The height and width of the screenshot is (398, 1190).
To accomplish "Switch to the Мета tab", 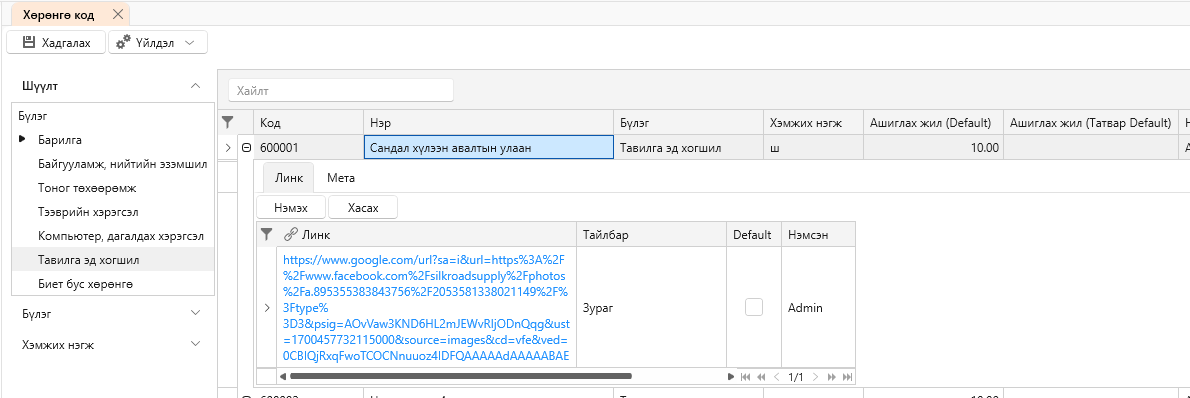I will (341, 178).
